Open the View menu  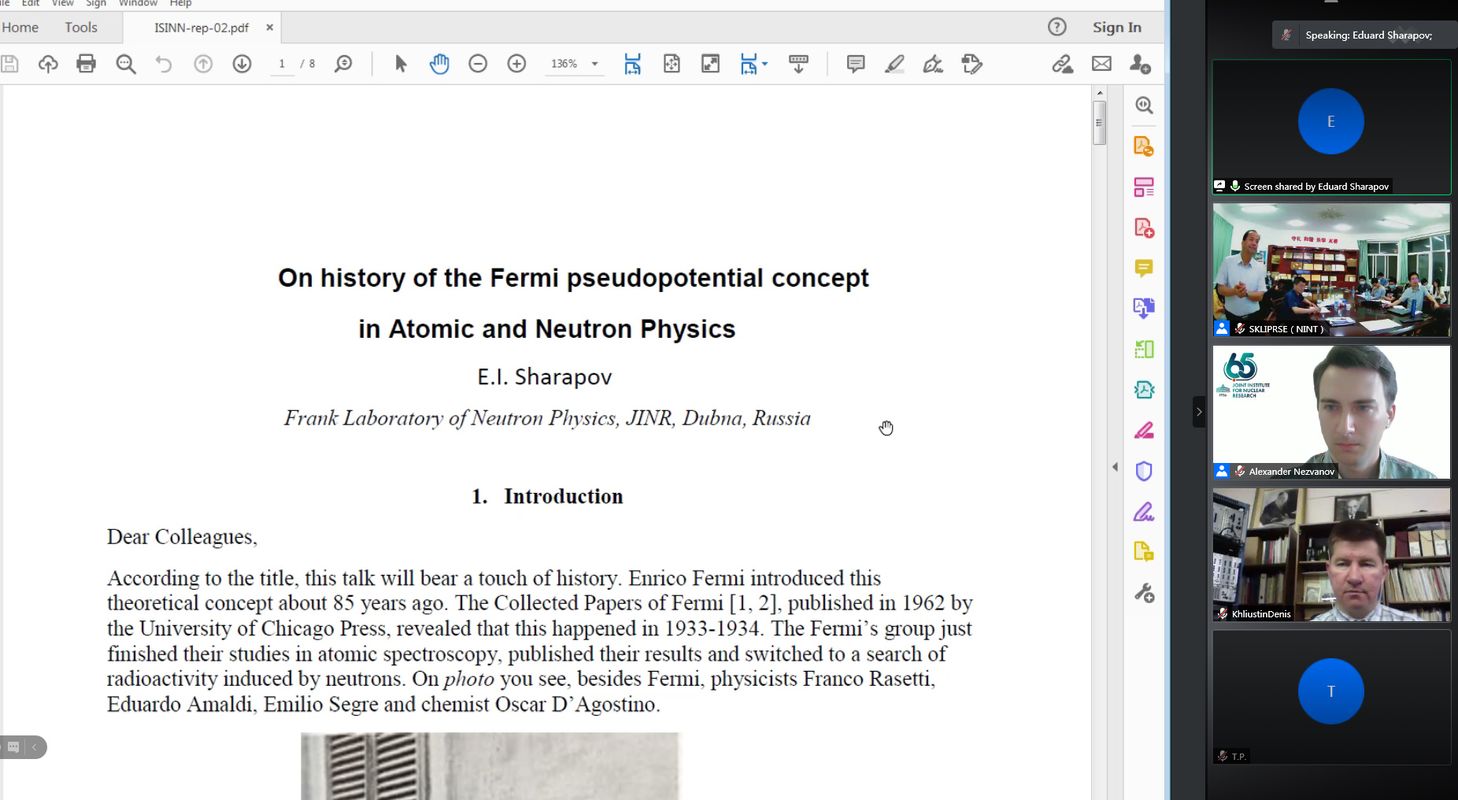[x=63, y=4]
